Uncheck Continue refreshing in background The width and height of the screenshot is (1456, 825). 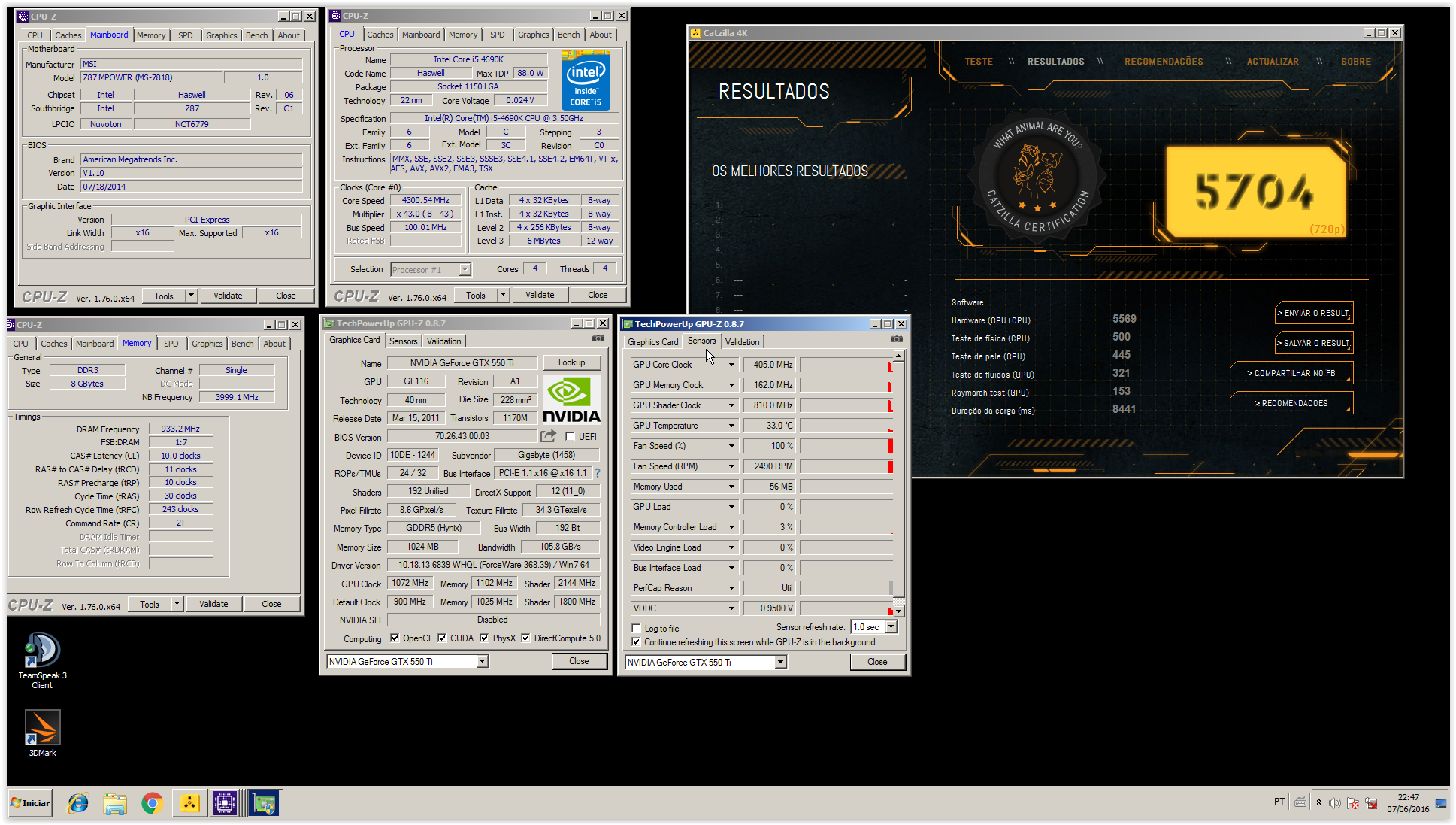tap(637, 642)
